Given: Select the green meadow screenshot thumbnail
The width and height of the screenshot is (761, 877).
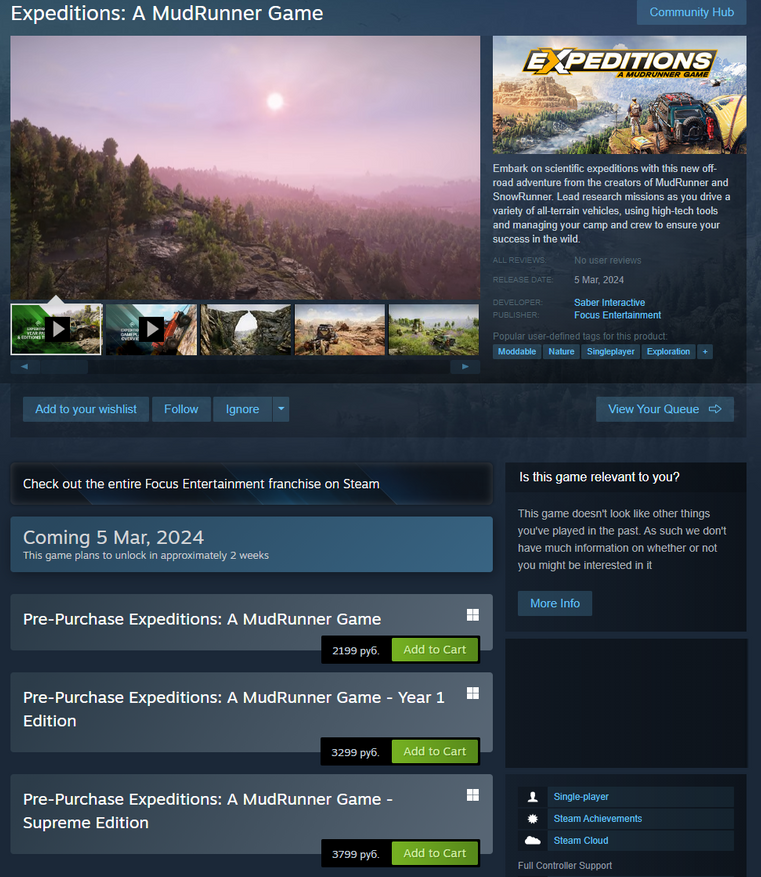Looking at the screenshot, I should click(434, 329).
